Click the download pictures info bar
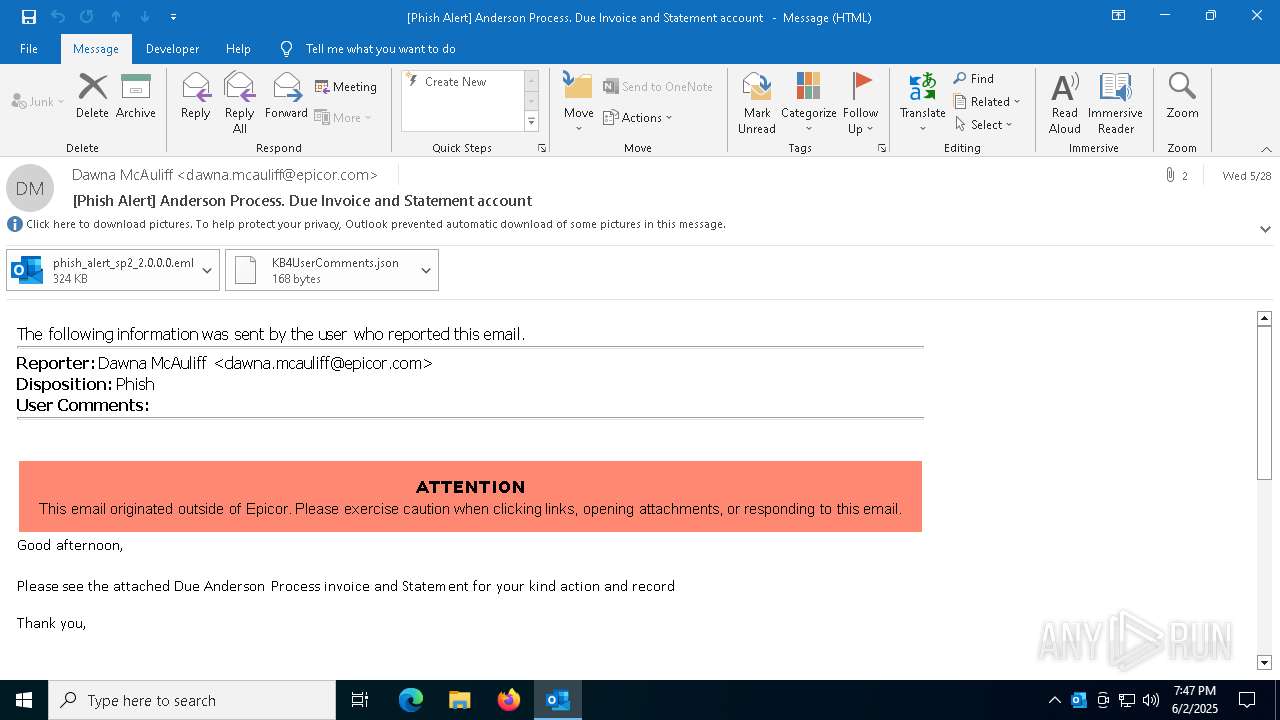 [376, 224]
